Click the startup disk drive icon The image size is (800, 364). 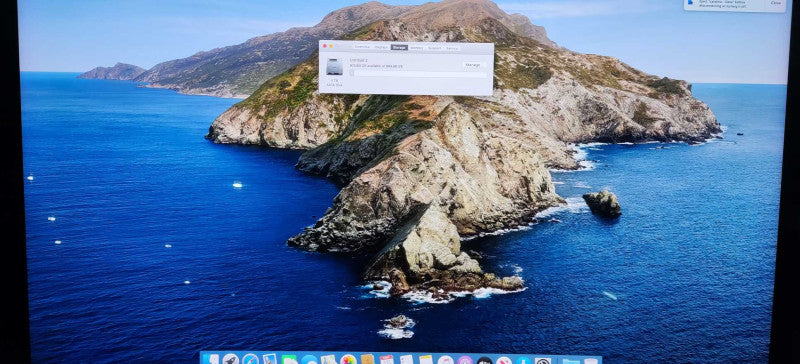coord(334,66)
